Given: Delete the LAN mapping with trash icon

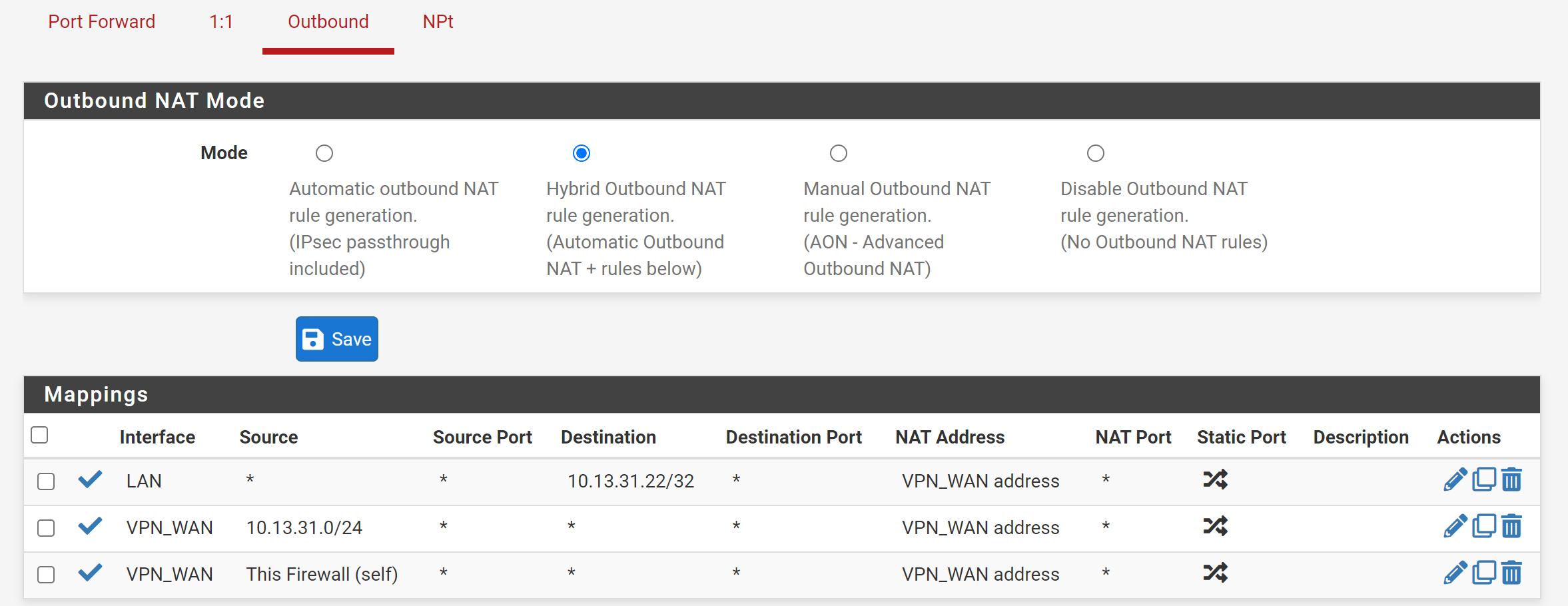Looking at the screenshot, I should point(1511,479).
